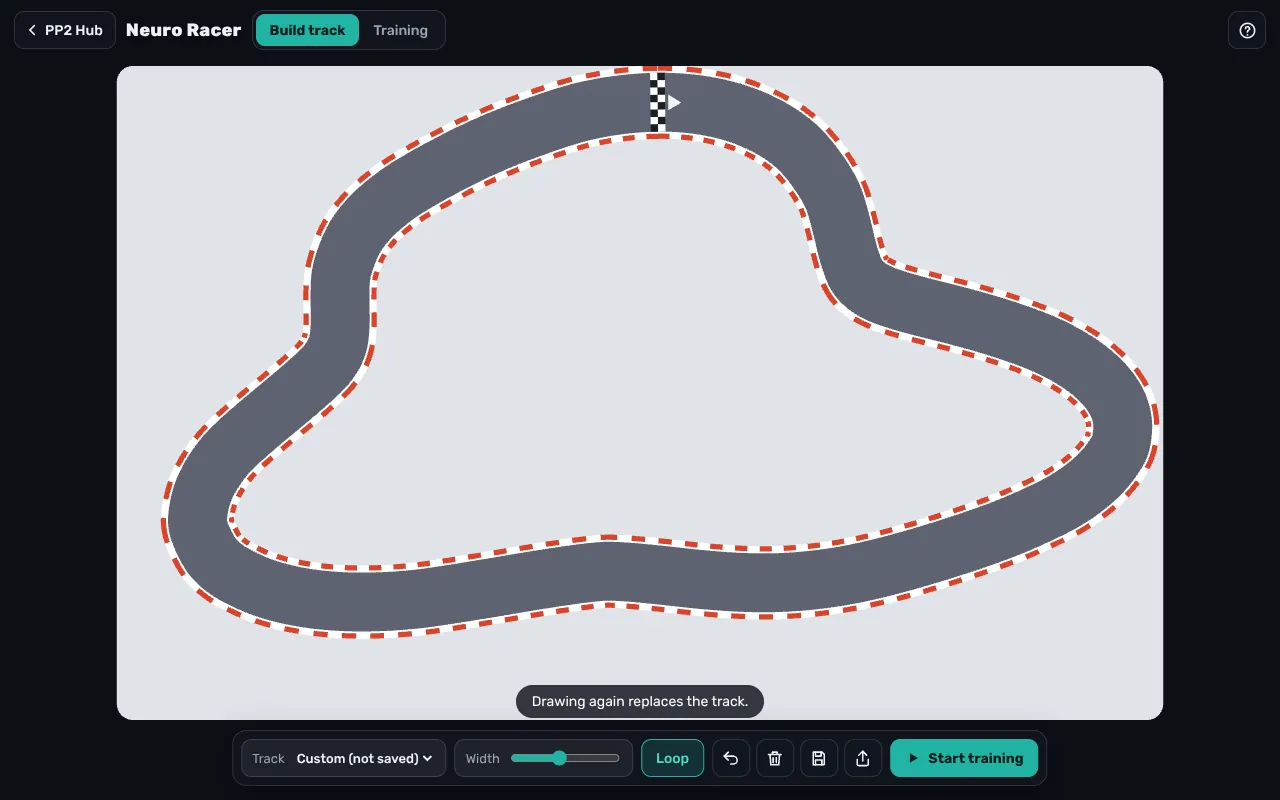Switch to the Training tab
This screenshot has width=1280, height=800.
(x=400, y=30)
